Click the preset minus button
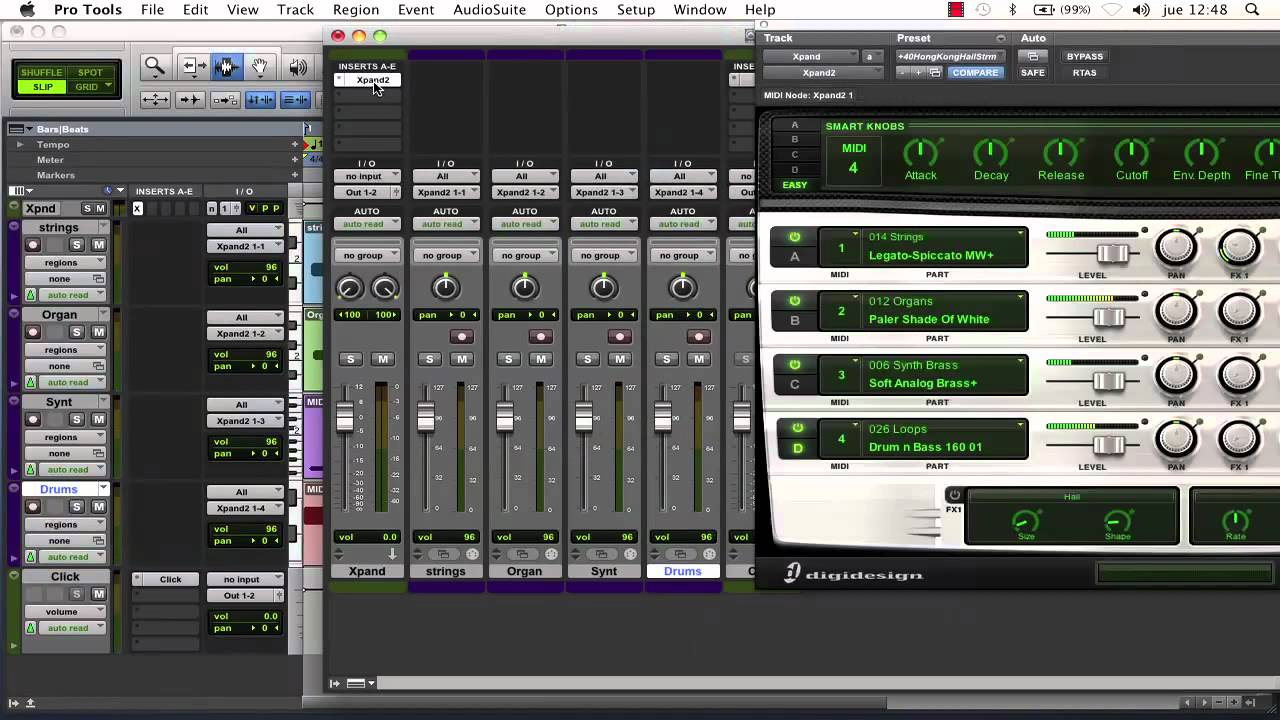This screenshot has width=1280, height=720. (x=903, y=73)
